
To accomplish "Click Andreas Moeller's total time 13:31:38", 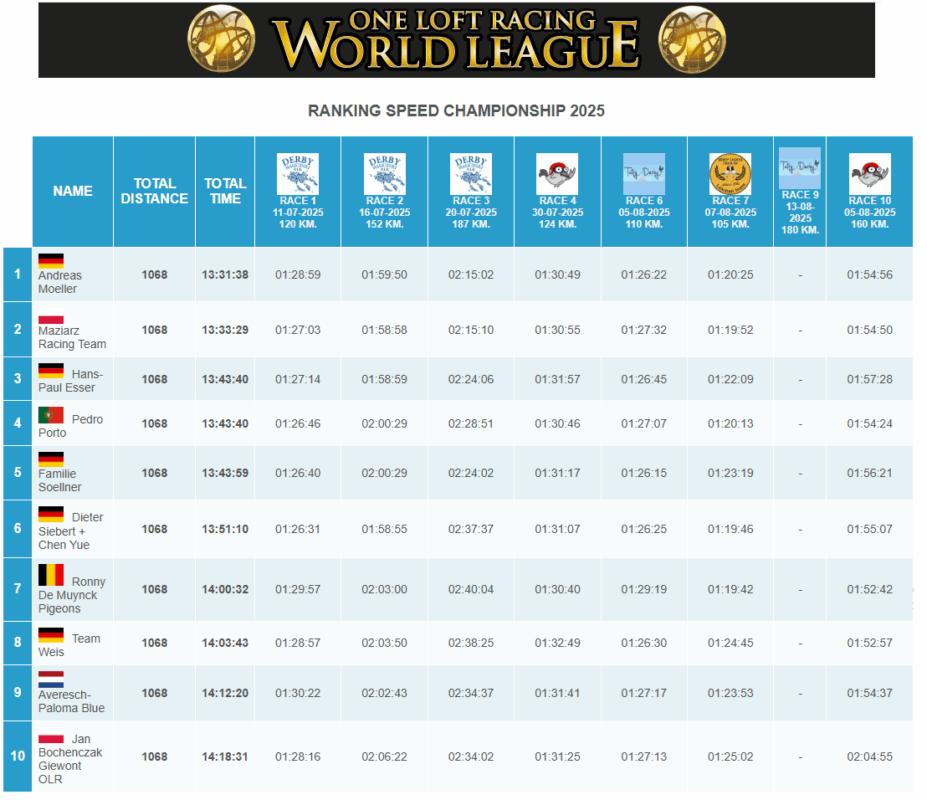I will (225, 274).
